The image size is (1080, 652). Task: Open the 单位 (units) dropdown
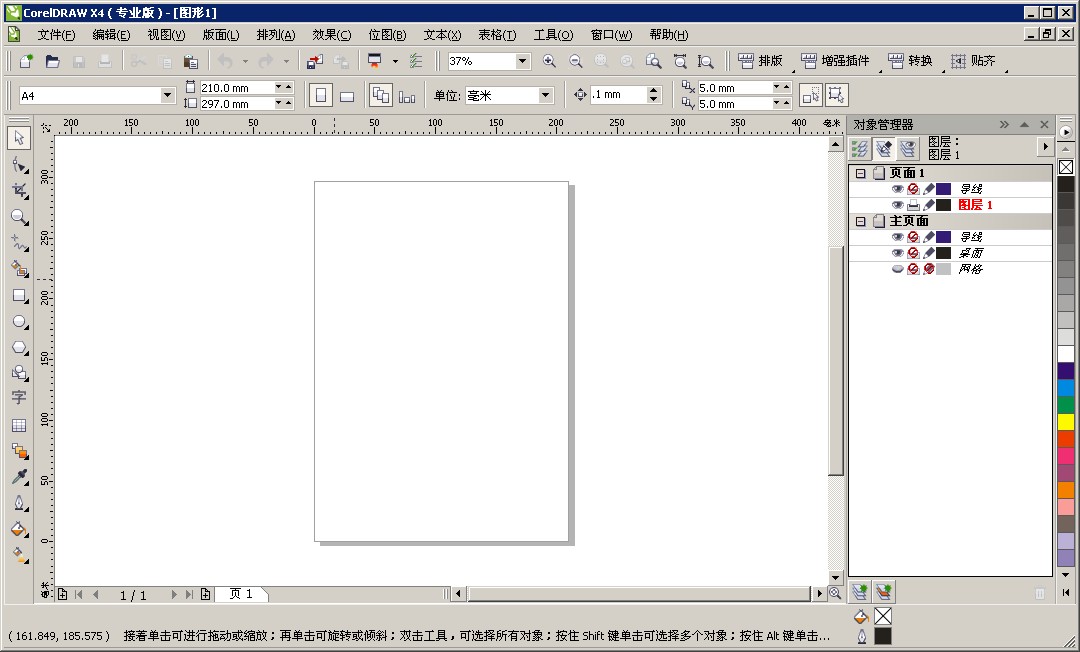(544, 94)
